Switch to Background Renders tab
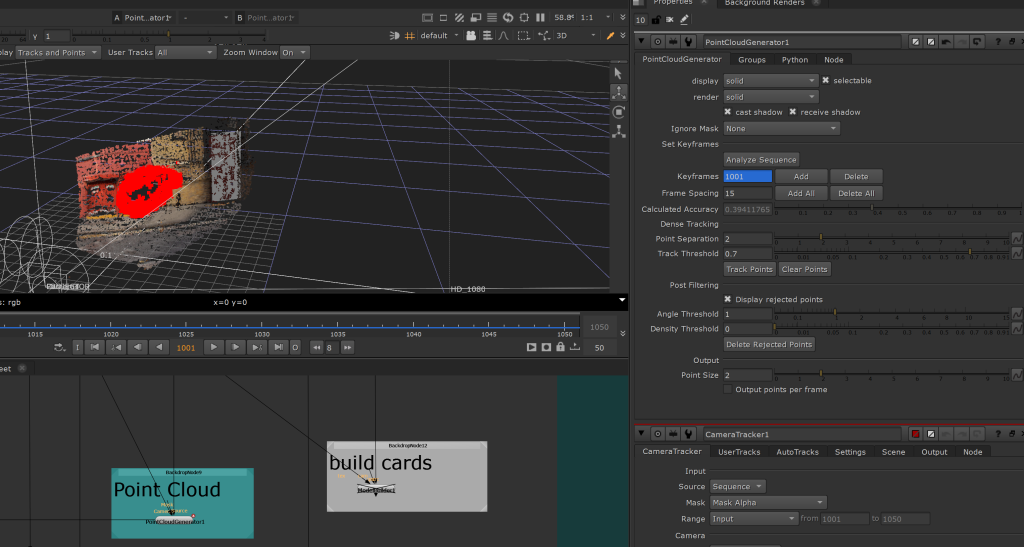This screenshot has width=1024, height=547. 764,3
